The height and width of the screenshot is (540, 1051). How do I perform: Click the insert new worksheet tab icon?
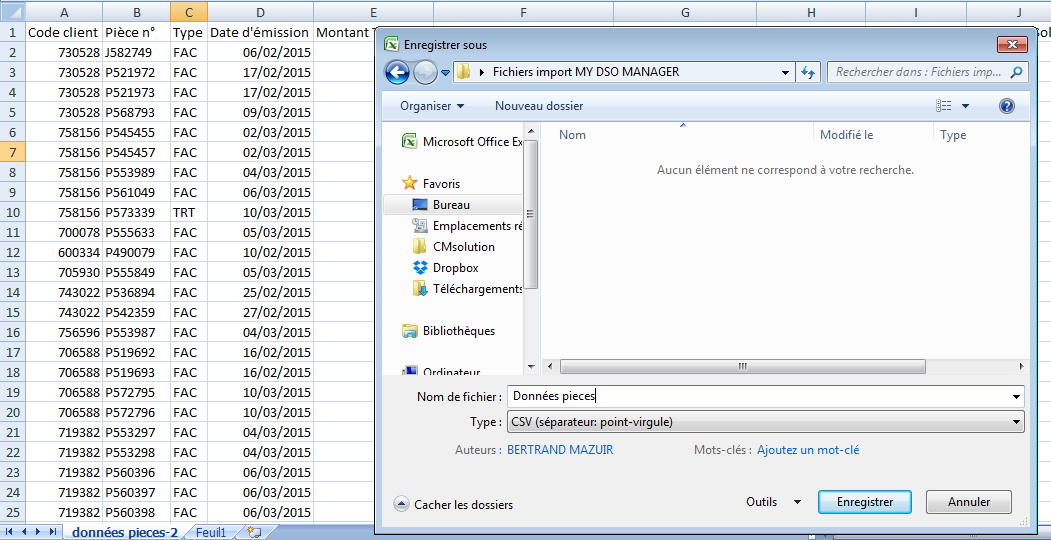point(253,532)
